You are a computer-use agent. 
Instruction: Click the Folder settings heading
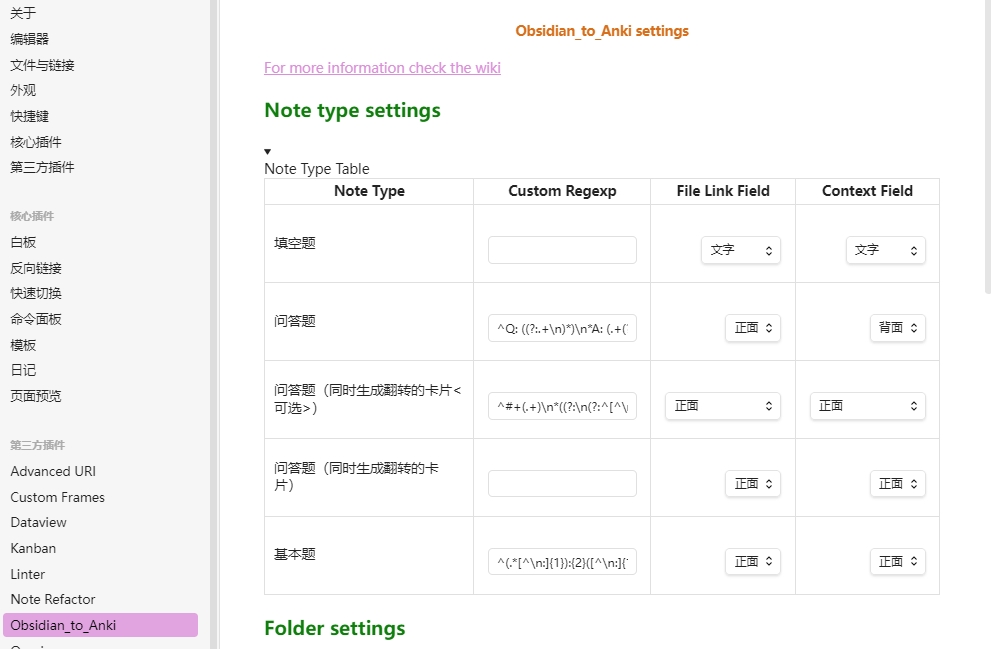[x=334, y=628]
